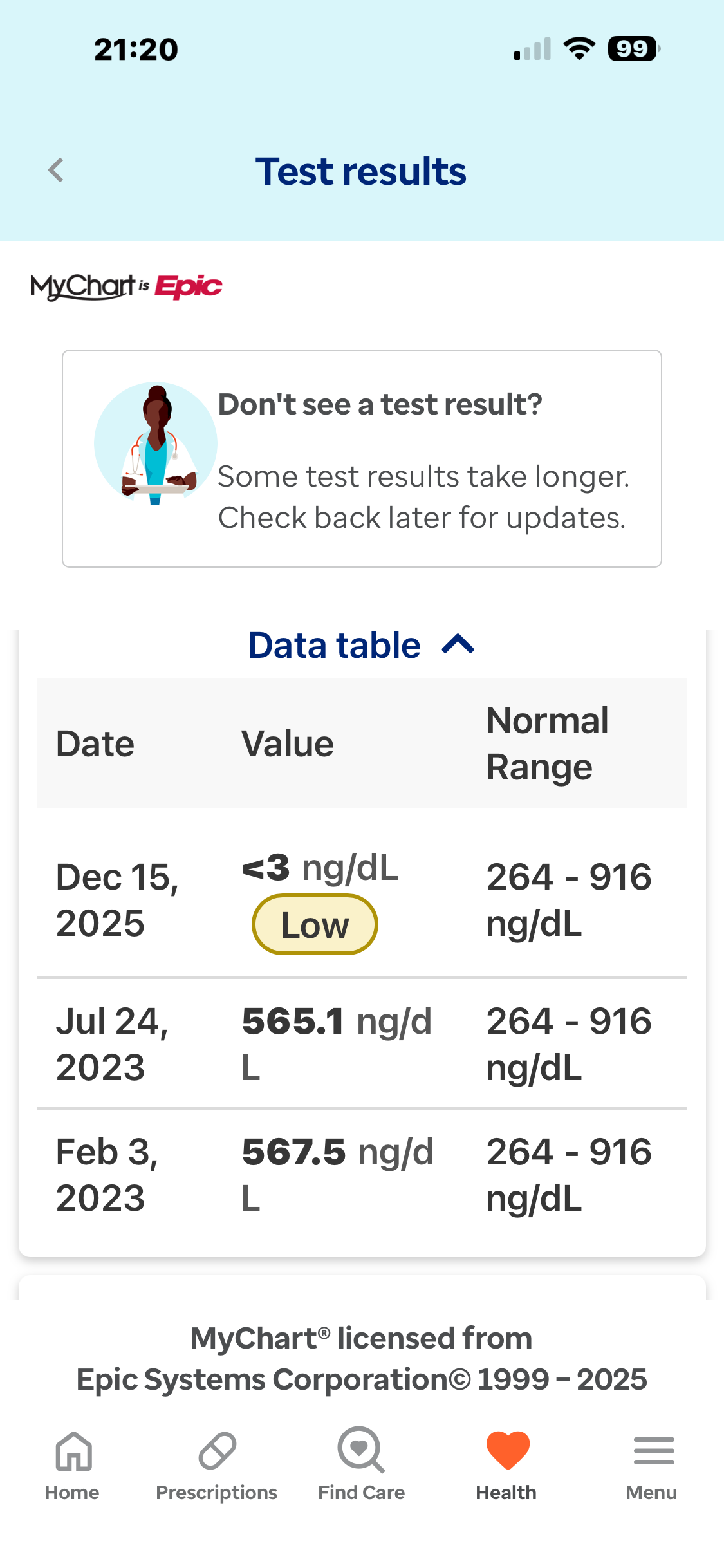
Task: Collapse the Data table section
Action: [x=335, y=646]
